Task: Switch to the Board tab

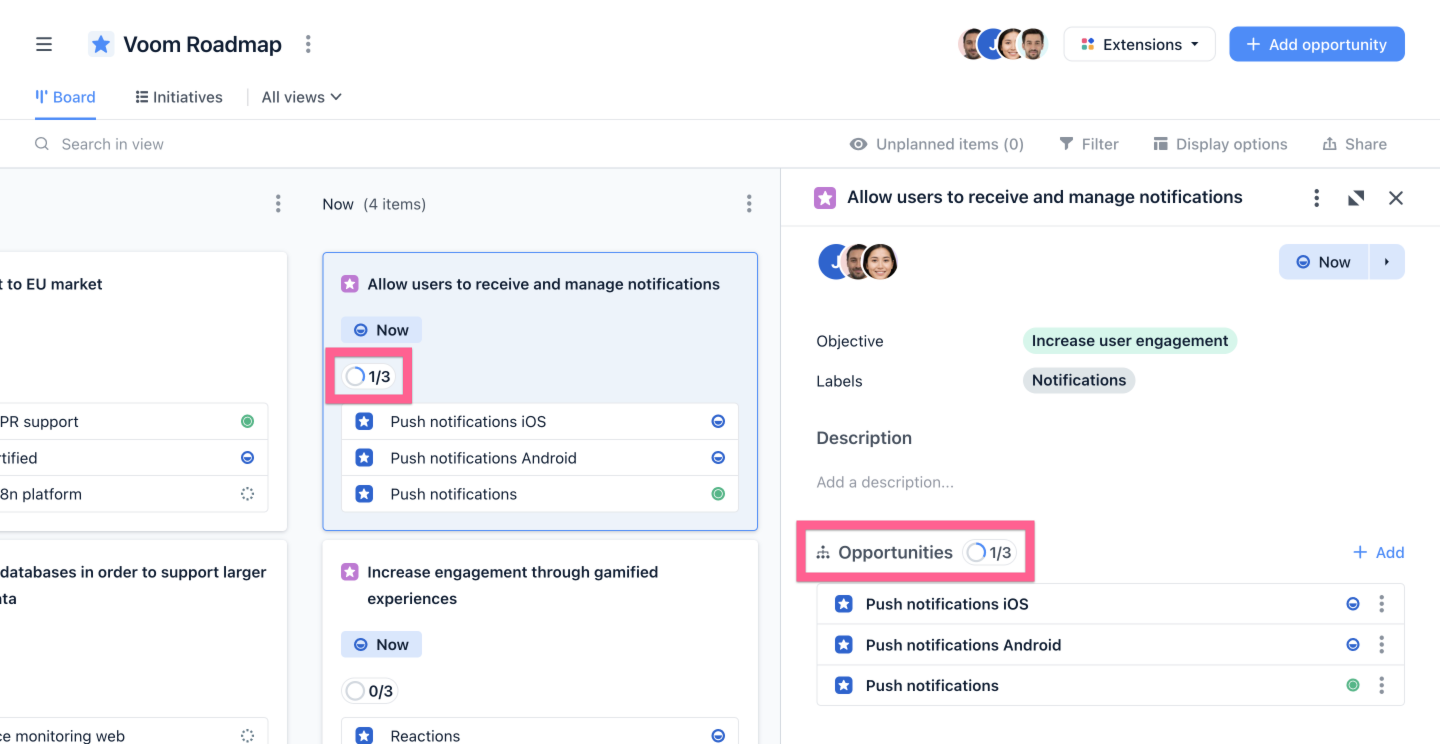Action: coord(65,97)
